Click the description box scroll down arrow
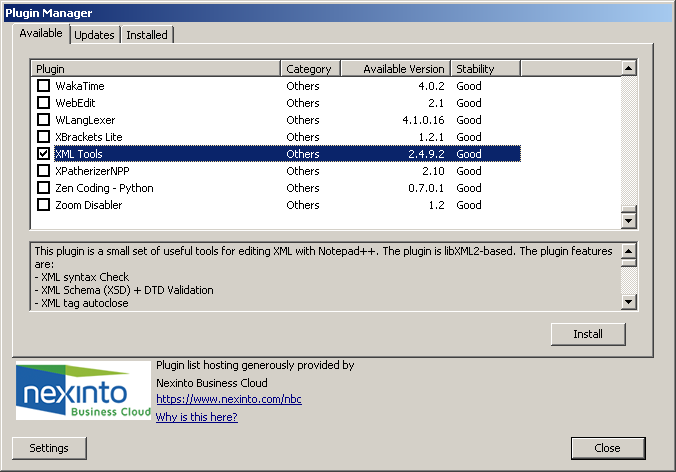Image resolution: width=676 pixels, height=472 pixels. coord(629,302)
